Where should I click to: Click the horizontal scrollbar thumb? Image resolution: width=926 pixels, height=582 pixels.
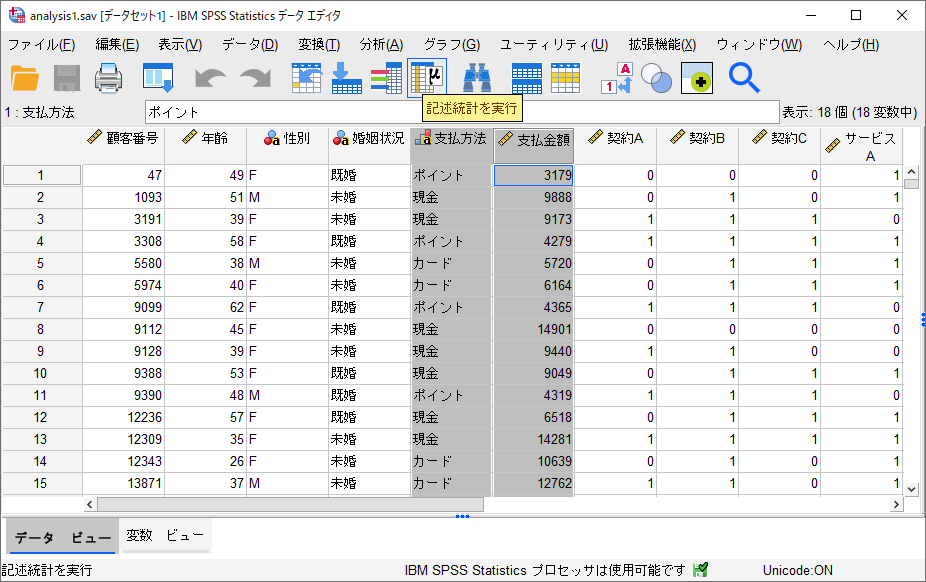(291, 504)
